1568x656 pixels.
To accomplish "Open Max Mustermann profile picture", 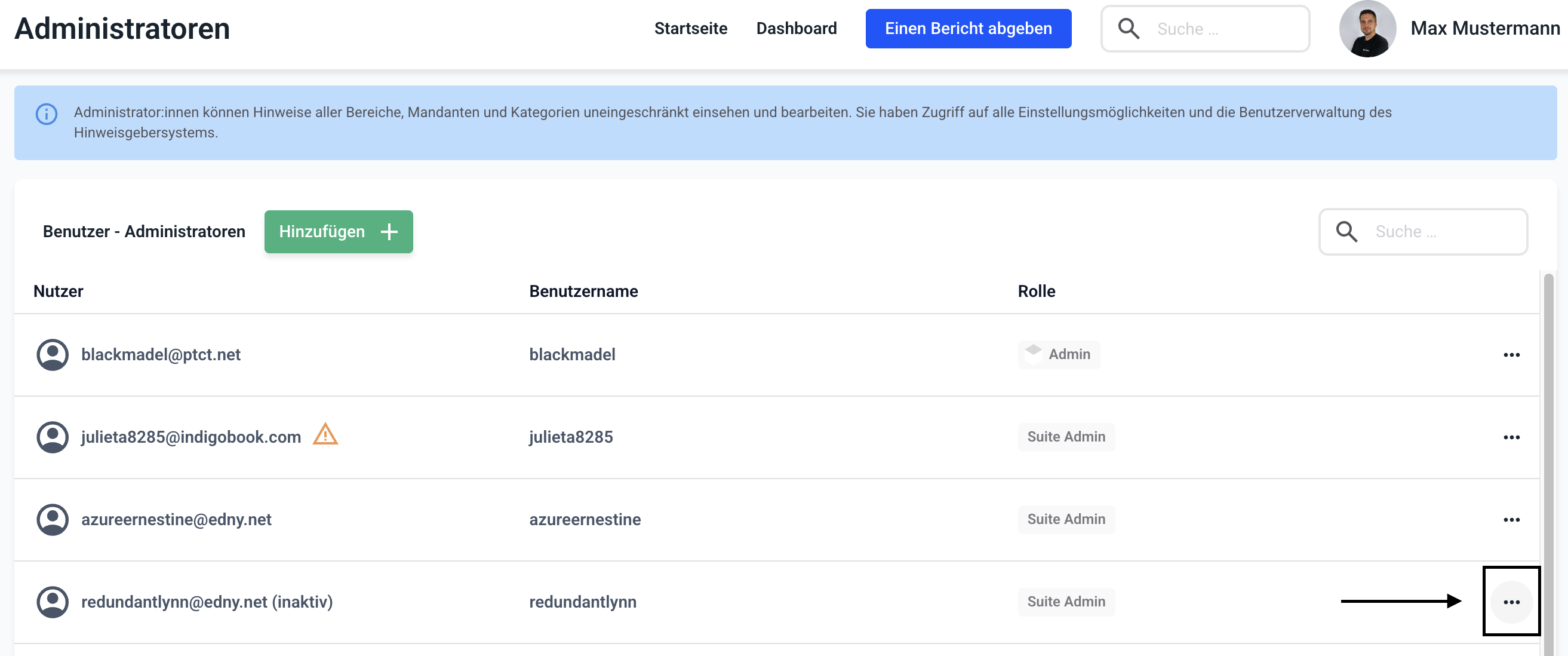I will click(1367, 29).
